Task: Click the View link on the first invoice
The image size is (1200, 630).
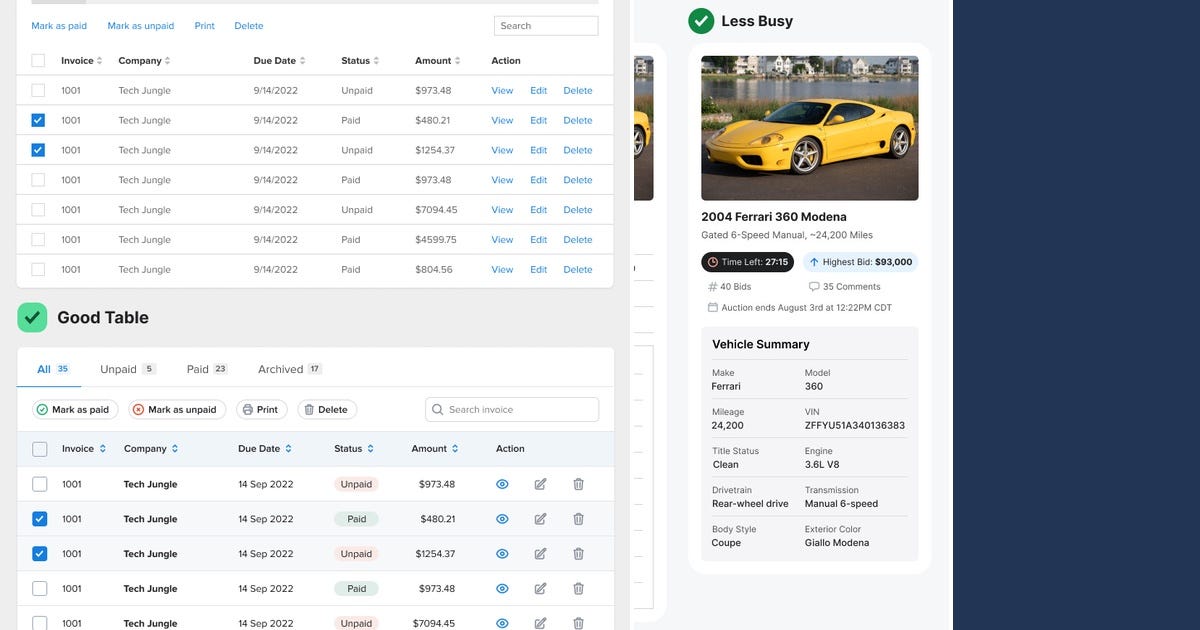Action: (502, 90)
